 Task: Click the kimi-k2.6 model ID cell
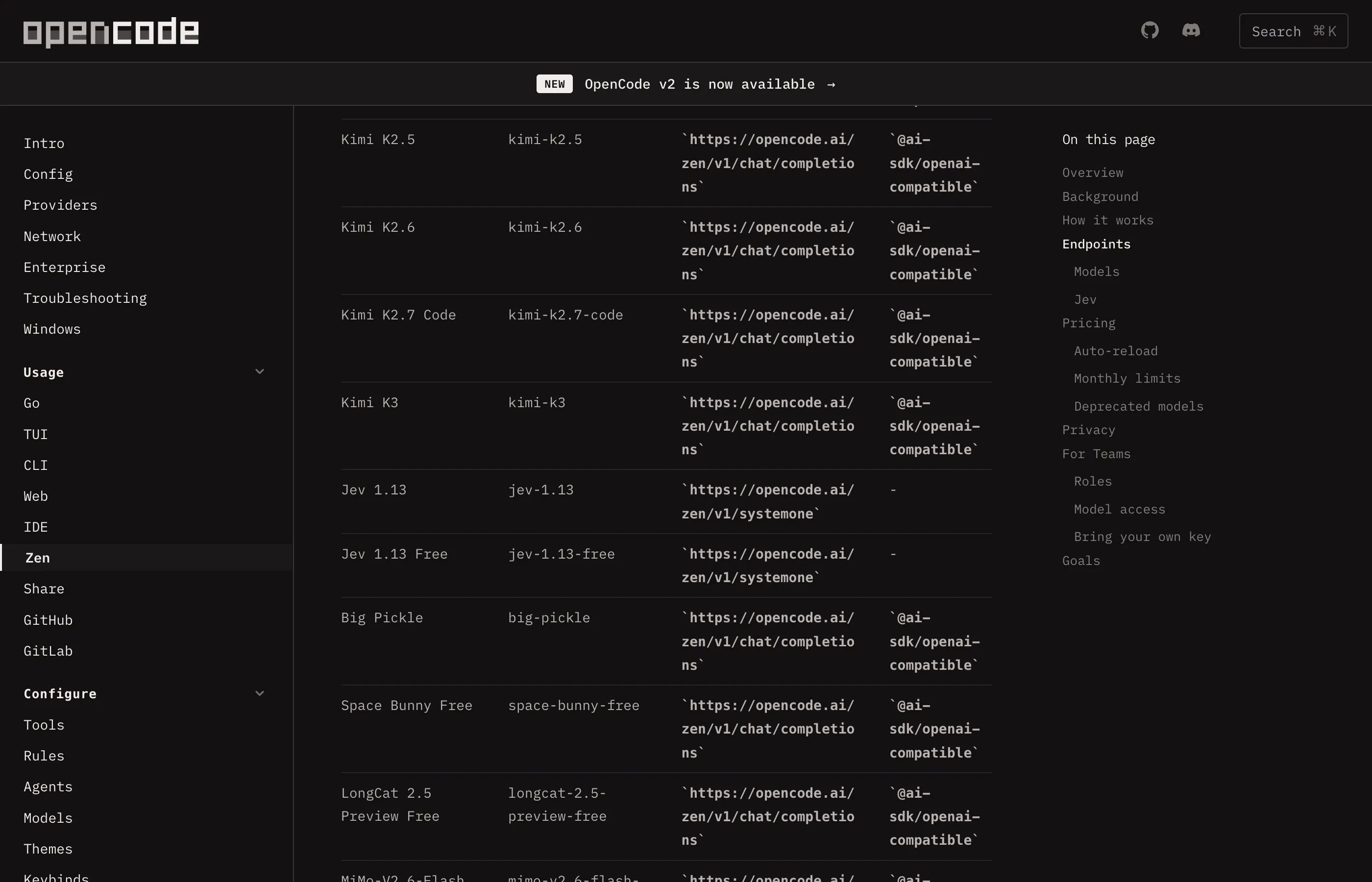coord(544,227)
